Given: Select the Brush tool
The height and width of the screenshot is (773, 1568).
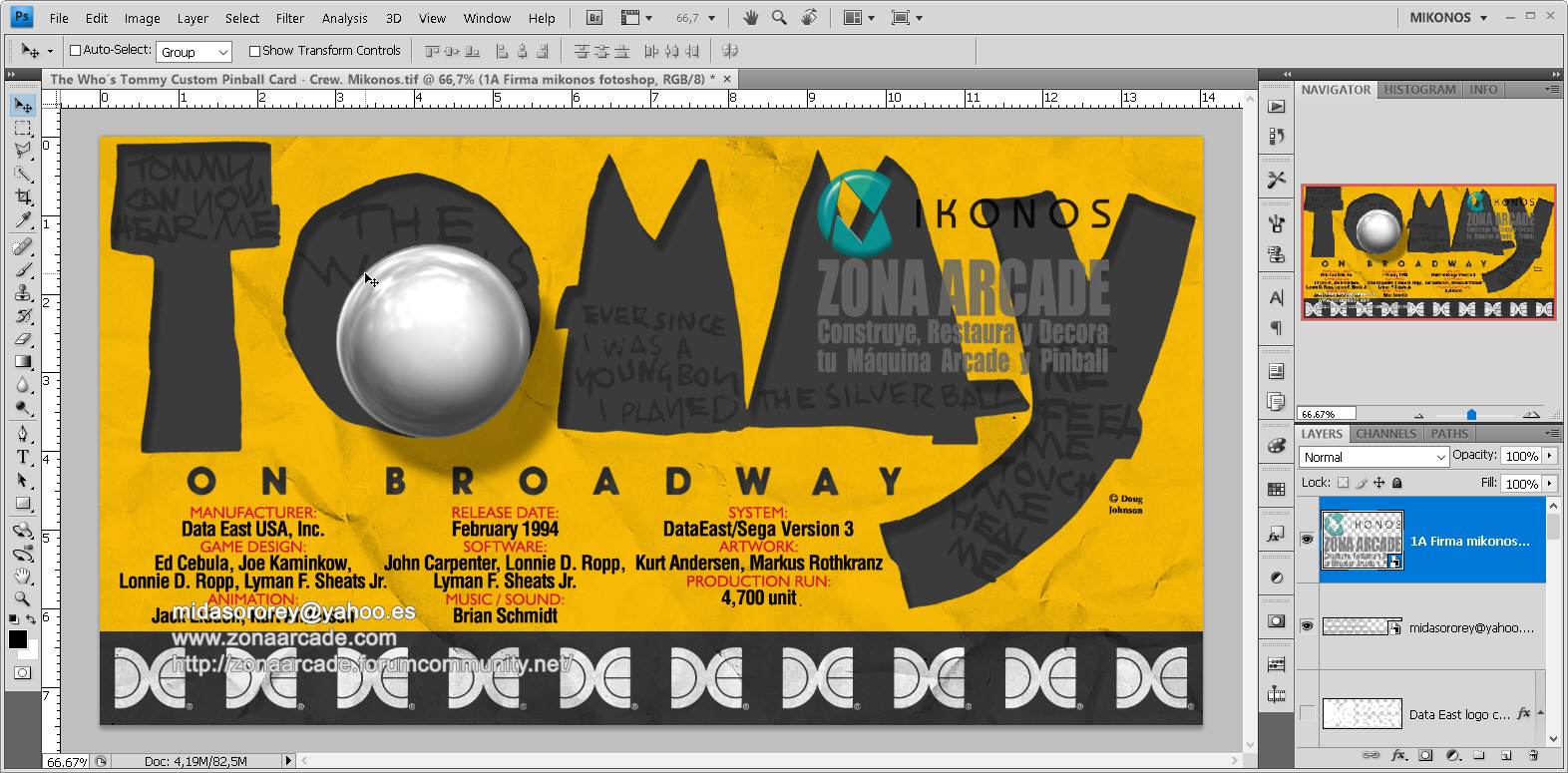Looking at the screenshot, I should point(23,270).
